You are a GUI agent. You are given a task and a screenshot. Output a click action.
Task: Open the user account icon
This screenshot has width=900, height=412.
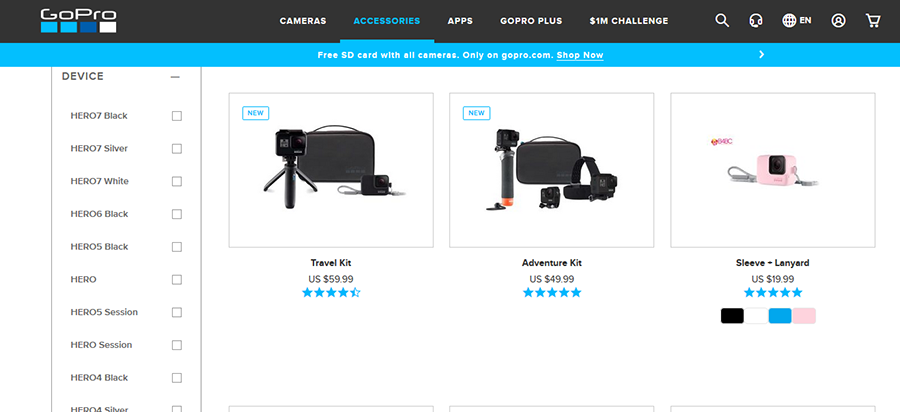(x=839, y=21)
